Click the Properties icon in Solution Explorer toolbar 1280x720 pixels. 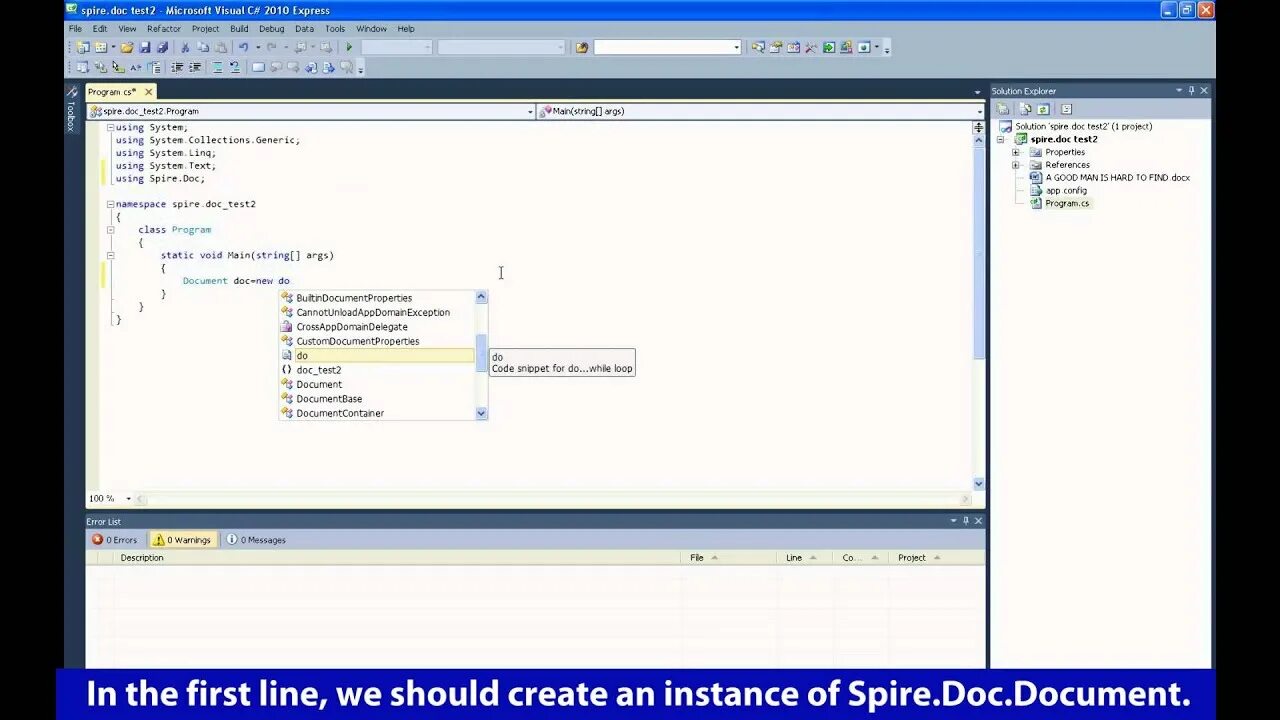click(1005, 109)
